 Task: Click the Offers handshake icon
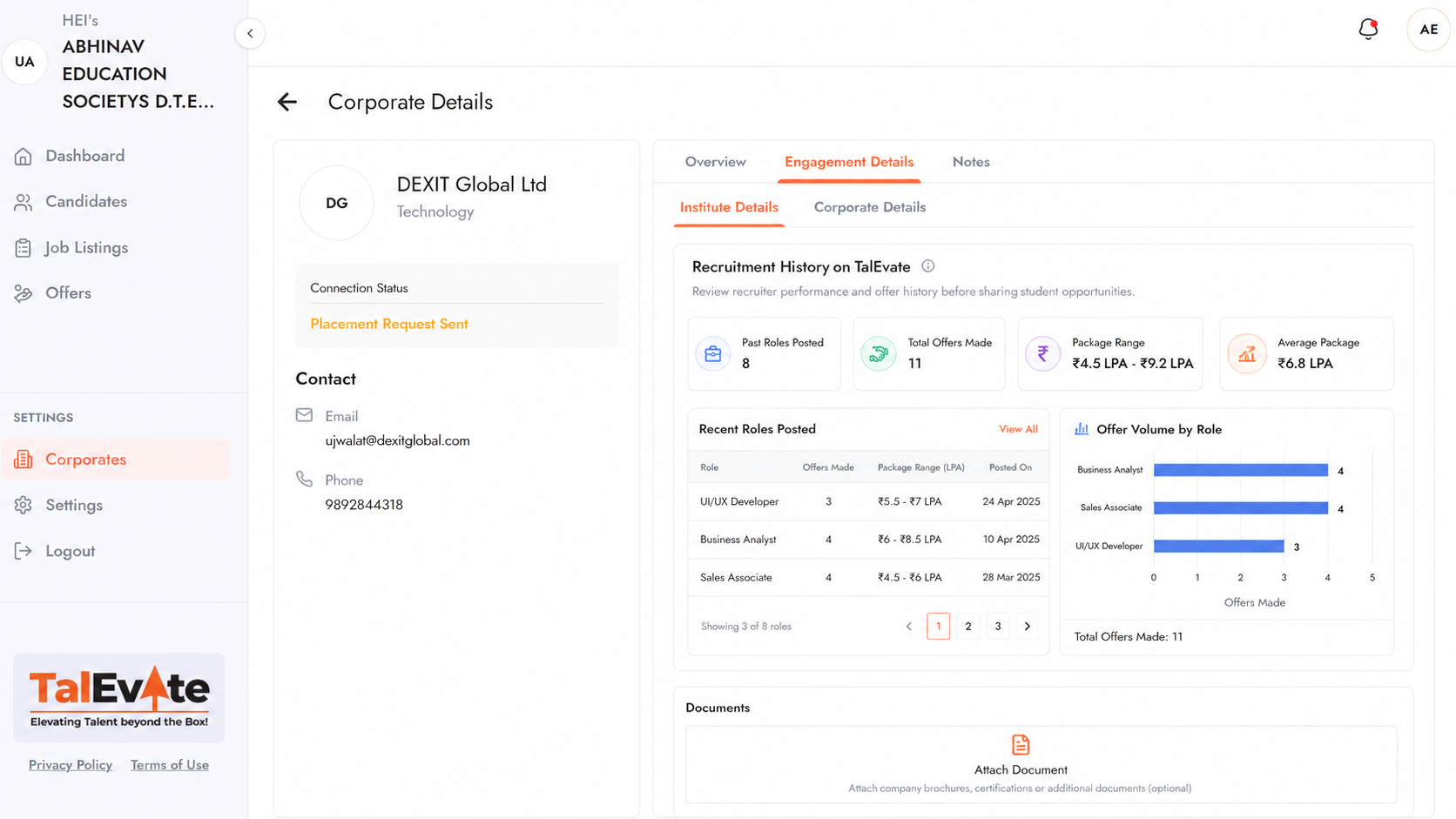24,293
